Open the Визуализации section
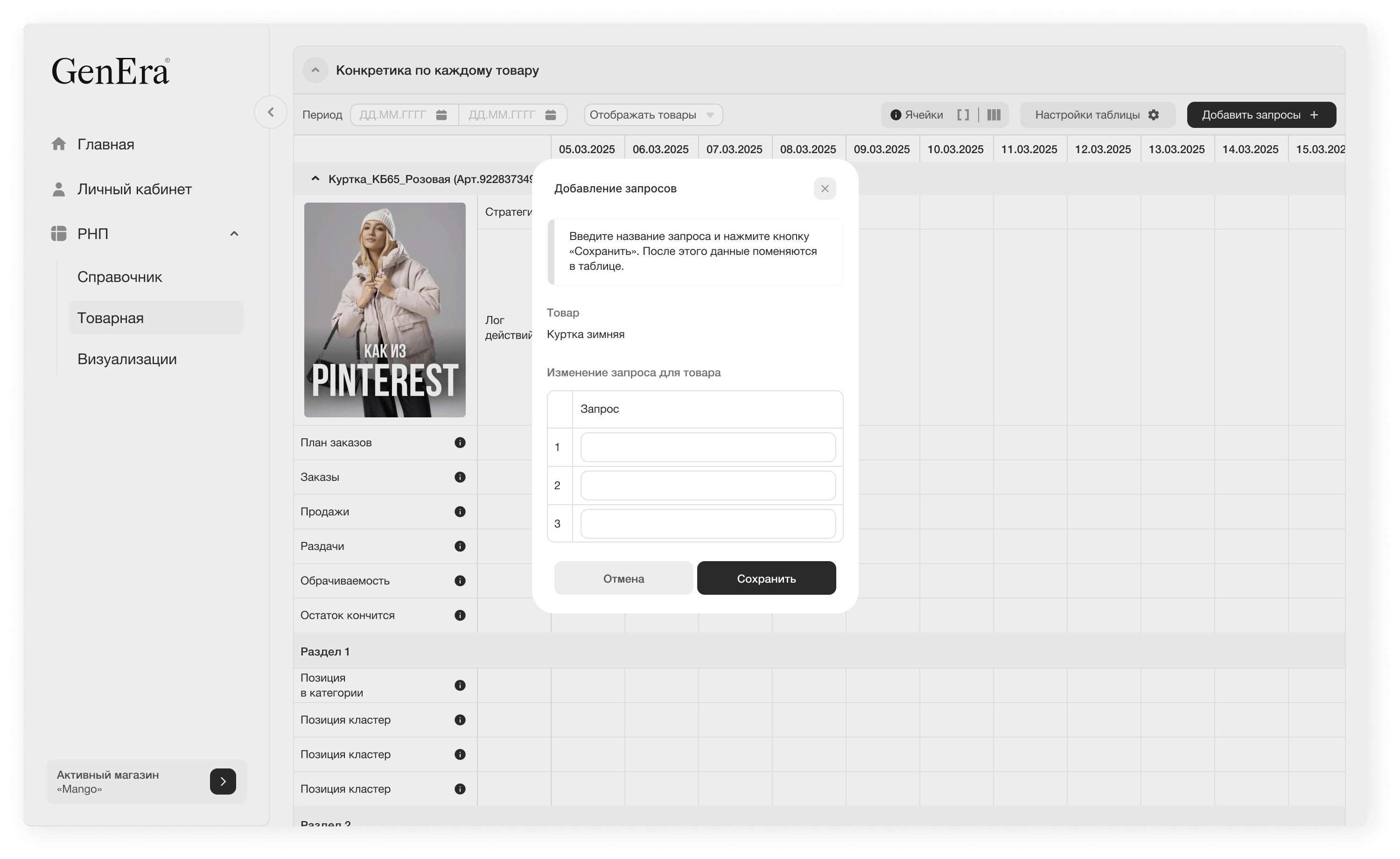 click(127, 359)
